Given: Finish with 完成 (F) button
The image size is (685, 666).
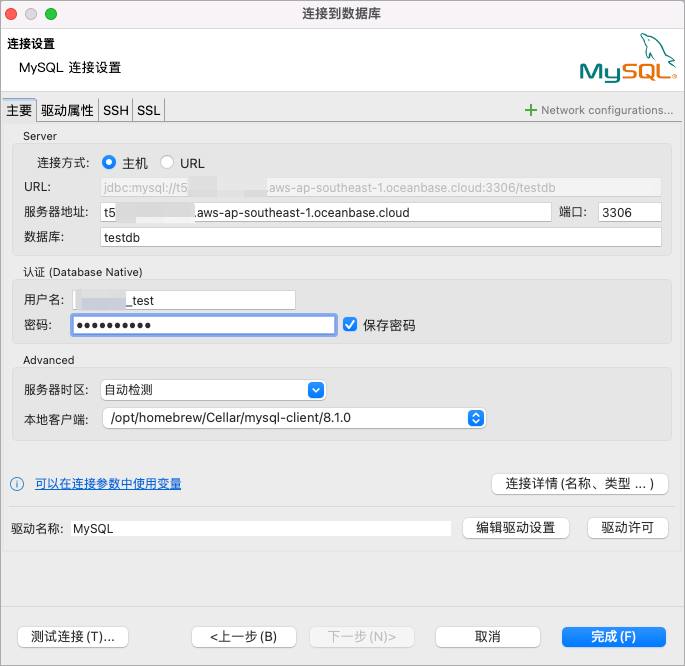Looking at the screenshot, I should (x=613, y=637).
